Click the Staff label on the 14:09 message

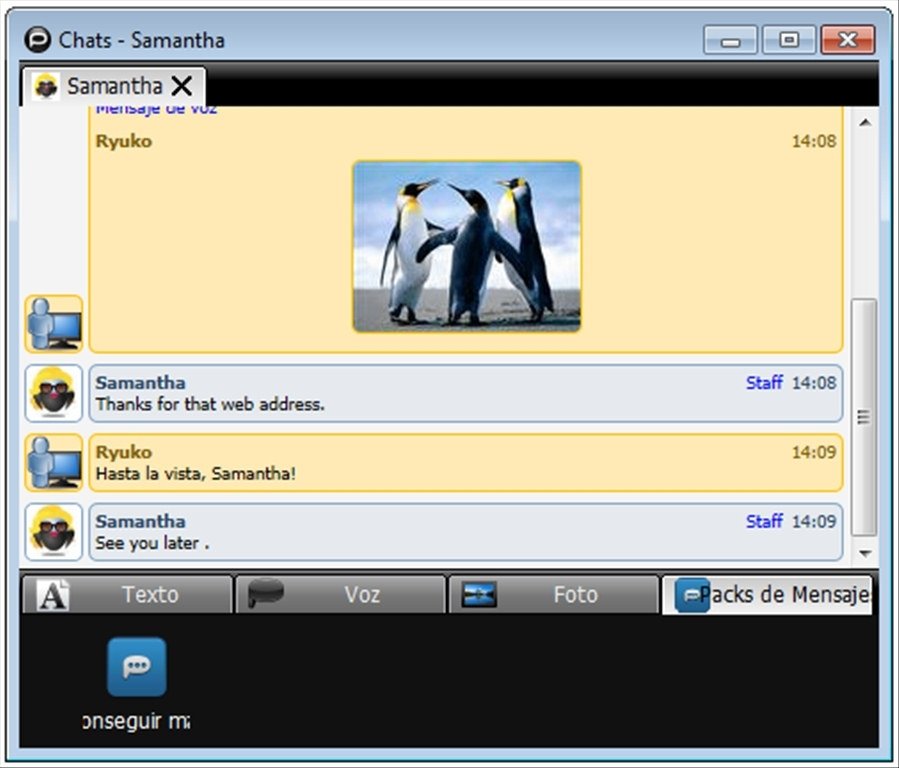click(764, 521)
